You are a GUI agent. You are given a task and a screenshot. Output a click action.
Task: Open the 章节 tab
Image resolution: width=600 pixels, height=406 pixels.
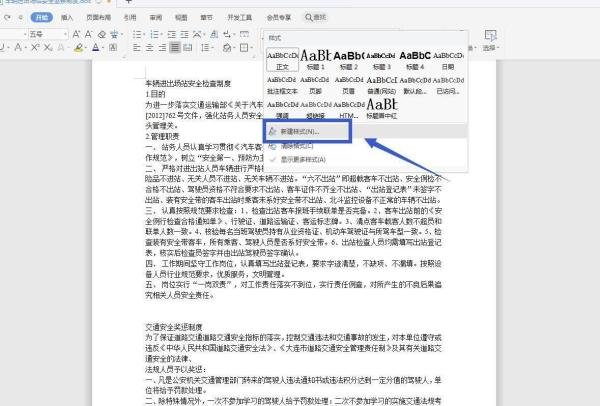click(x=206, y=18)
